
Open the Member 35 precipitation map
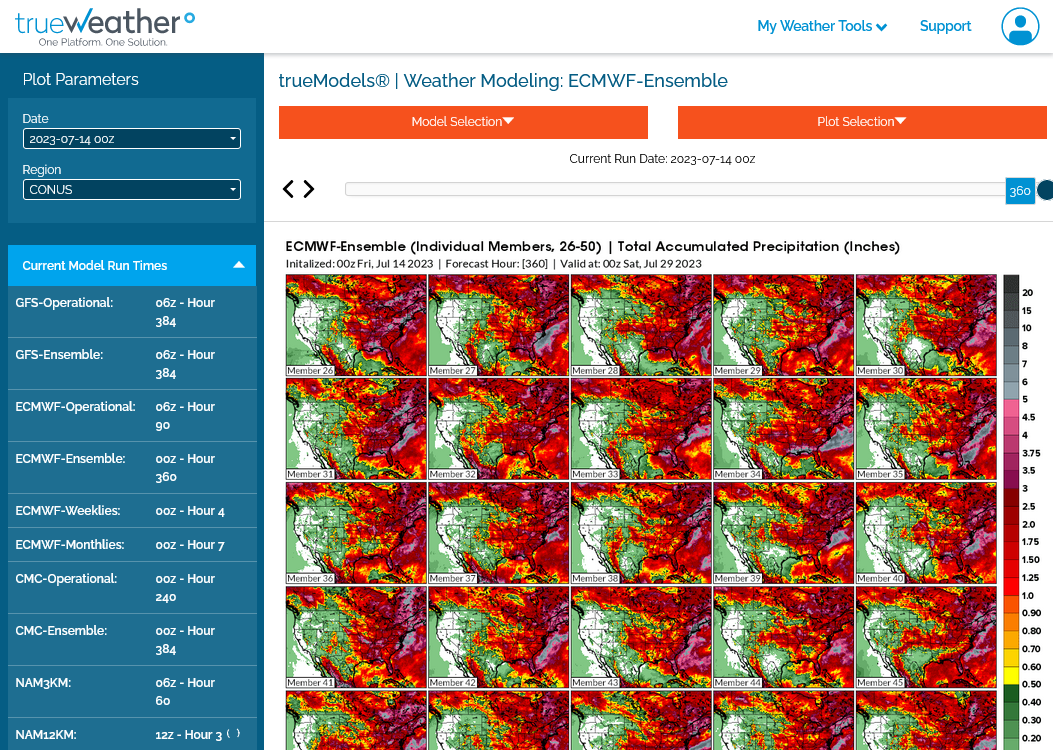pos(926,429)
